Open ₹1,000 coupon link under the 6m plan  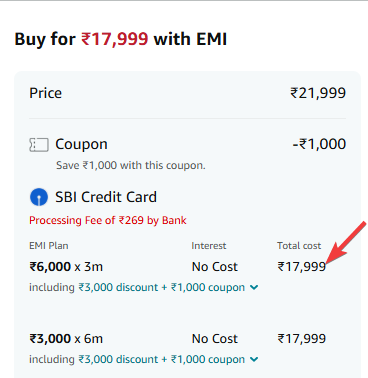tap(208, 359)
